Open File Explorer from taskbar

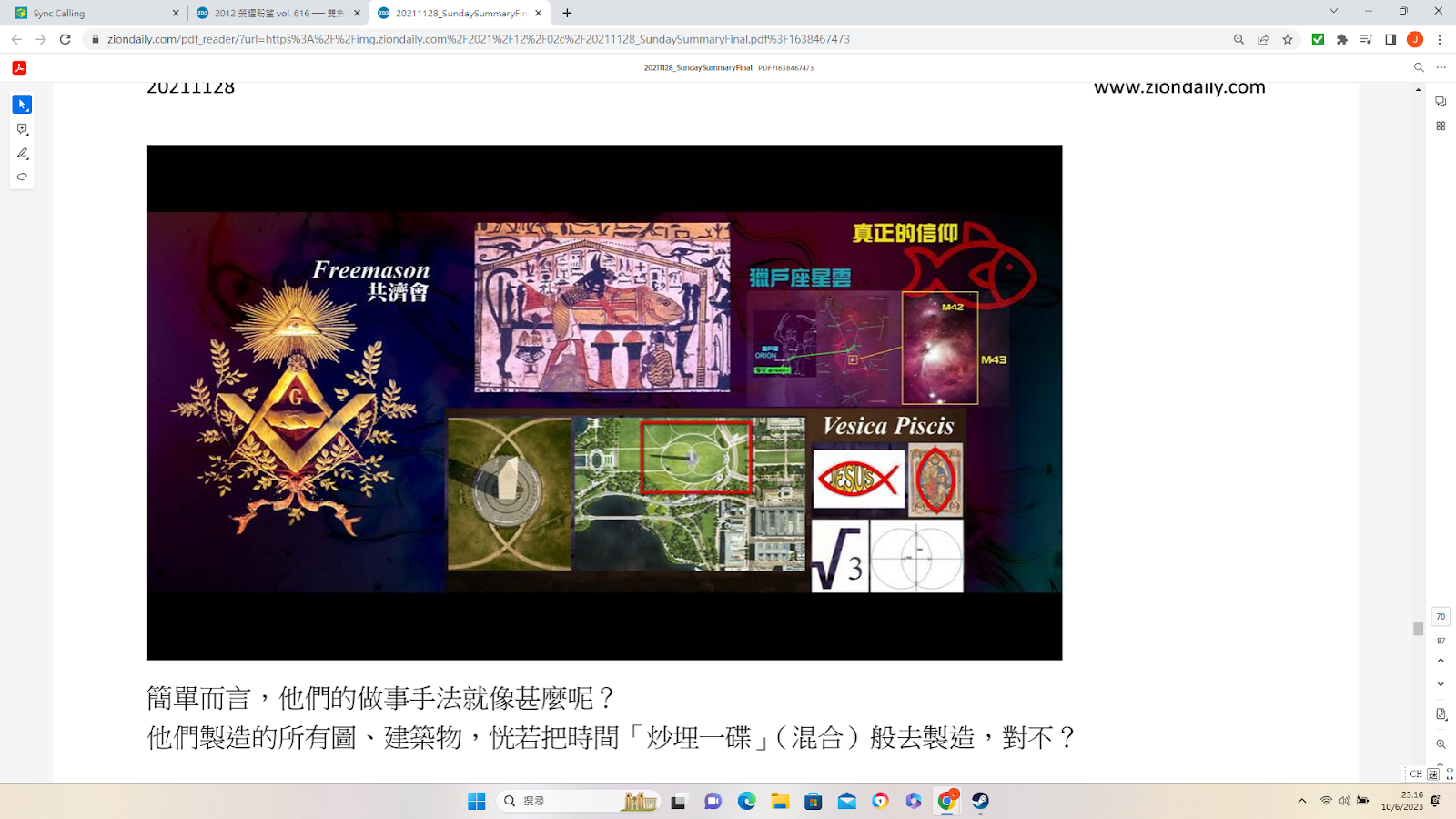[x=780, y=801]
